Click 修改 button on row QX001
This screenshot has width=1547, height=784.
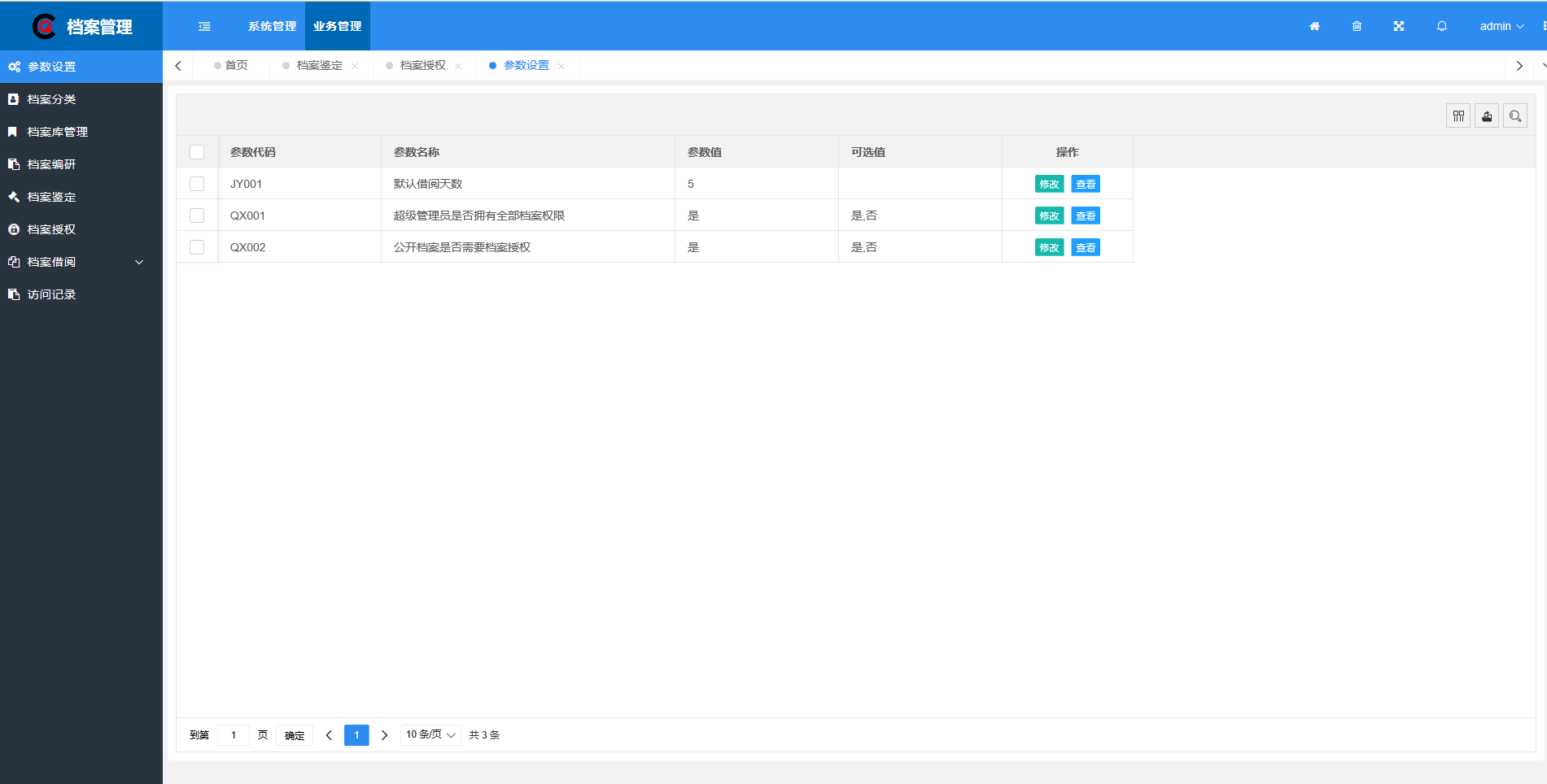pyautogui.click(x=1049, y=215)
